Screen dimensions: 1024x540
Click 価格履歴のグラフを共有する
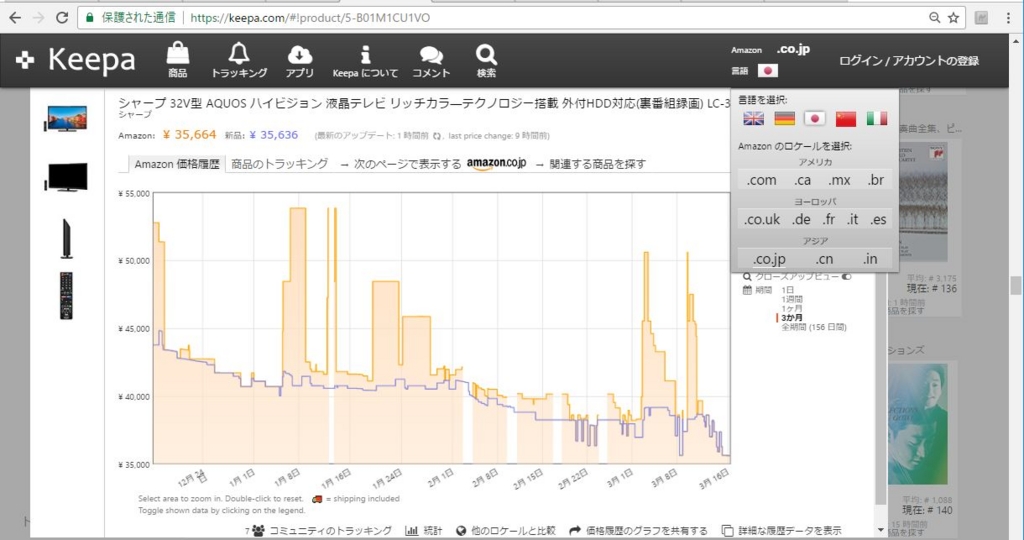click(638, 531)
